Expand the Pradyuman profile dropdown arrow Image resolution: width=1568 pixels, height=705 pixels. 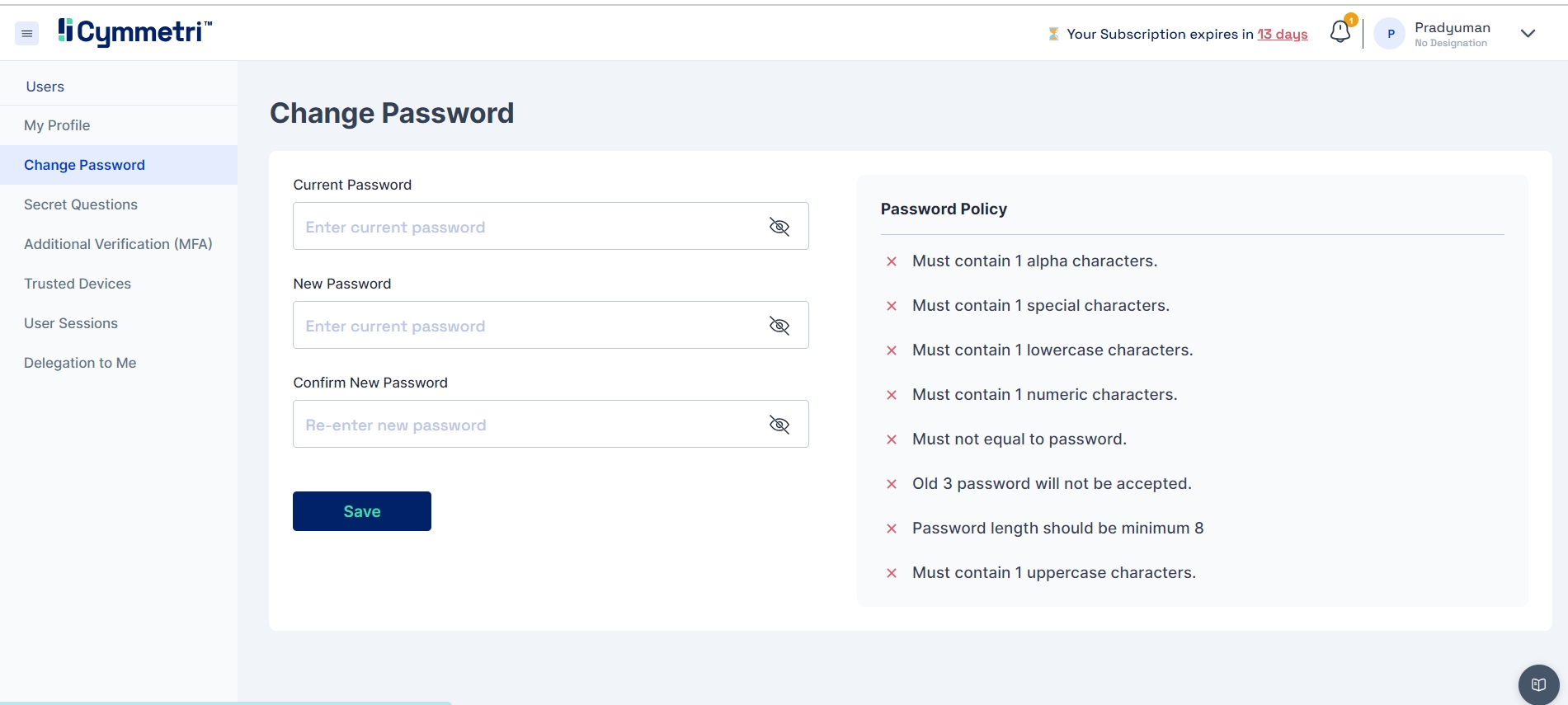click(x=1528, y=34)
